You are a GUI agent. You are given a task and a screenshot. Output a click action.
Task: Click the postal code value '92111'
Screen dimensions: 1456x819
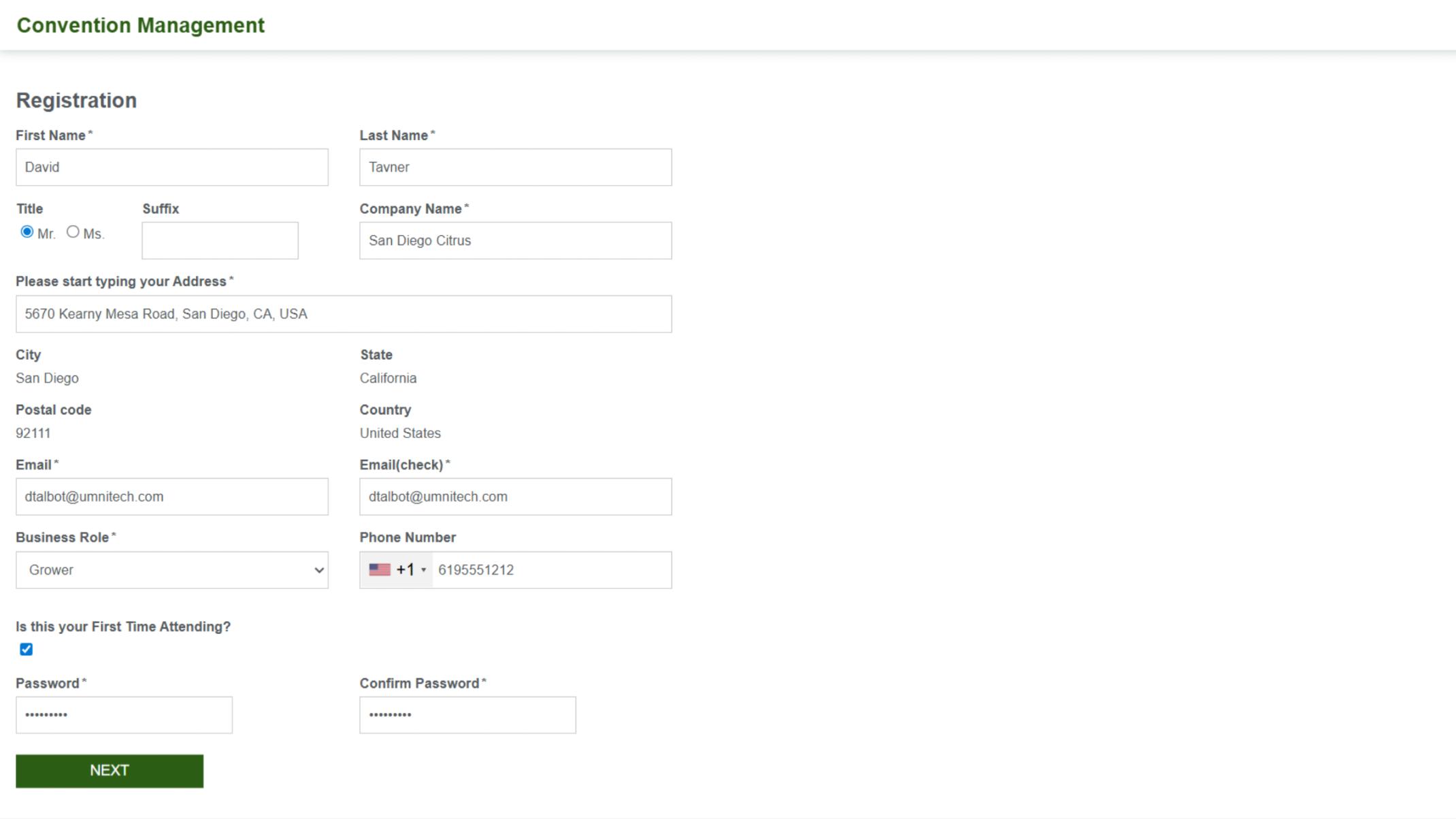coord(33,433)
